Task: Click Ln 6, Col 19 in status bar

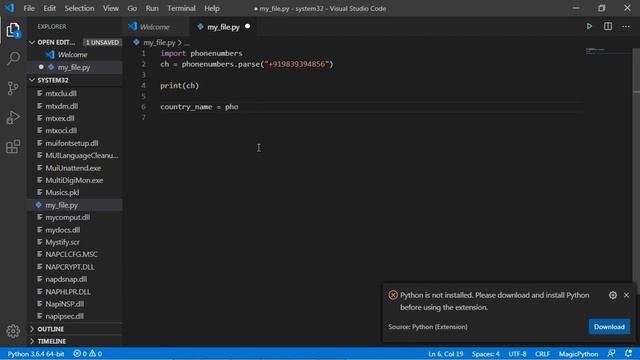Action: (446, 354)
